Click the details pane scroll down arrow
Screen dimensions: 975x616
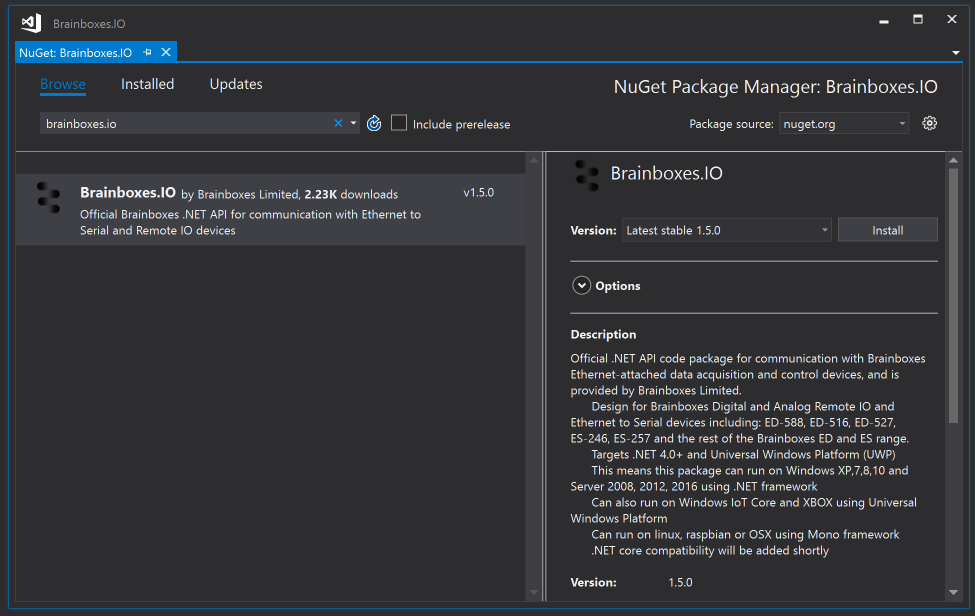[x=953, y=592]
